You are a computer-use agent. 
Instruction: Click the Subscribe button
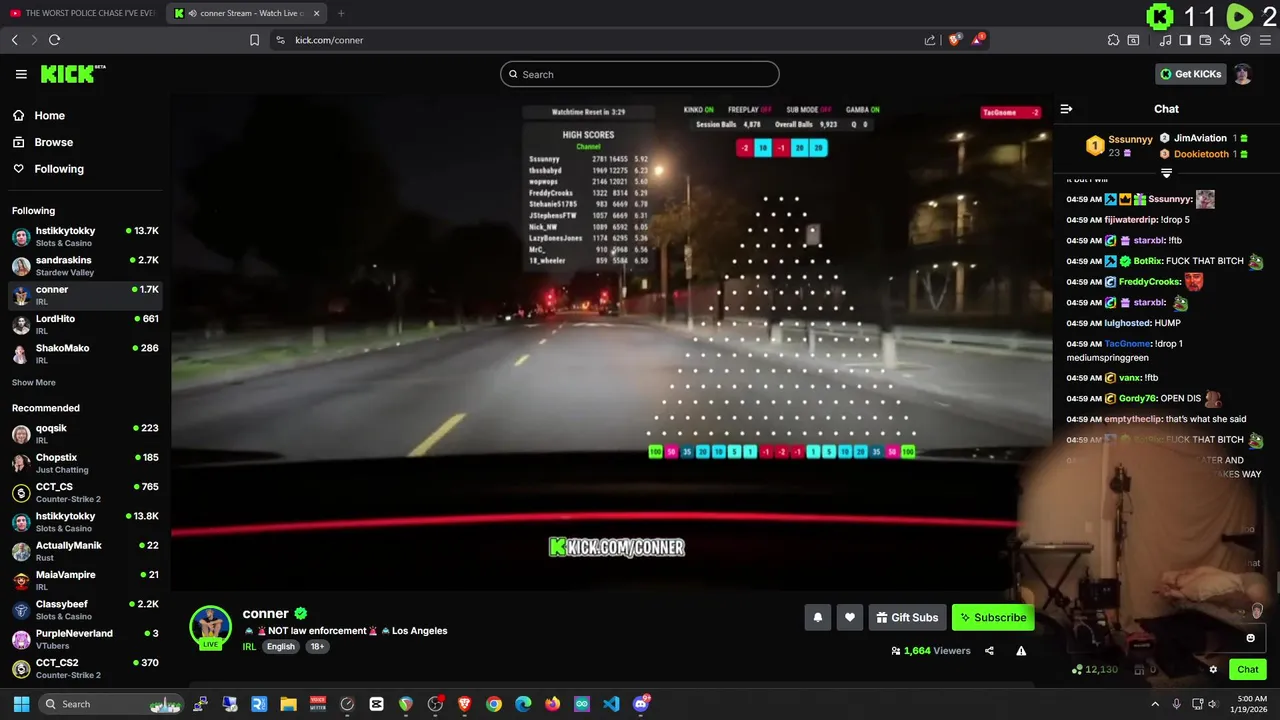993,618
